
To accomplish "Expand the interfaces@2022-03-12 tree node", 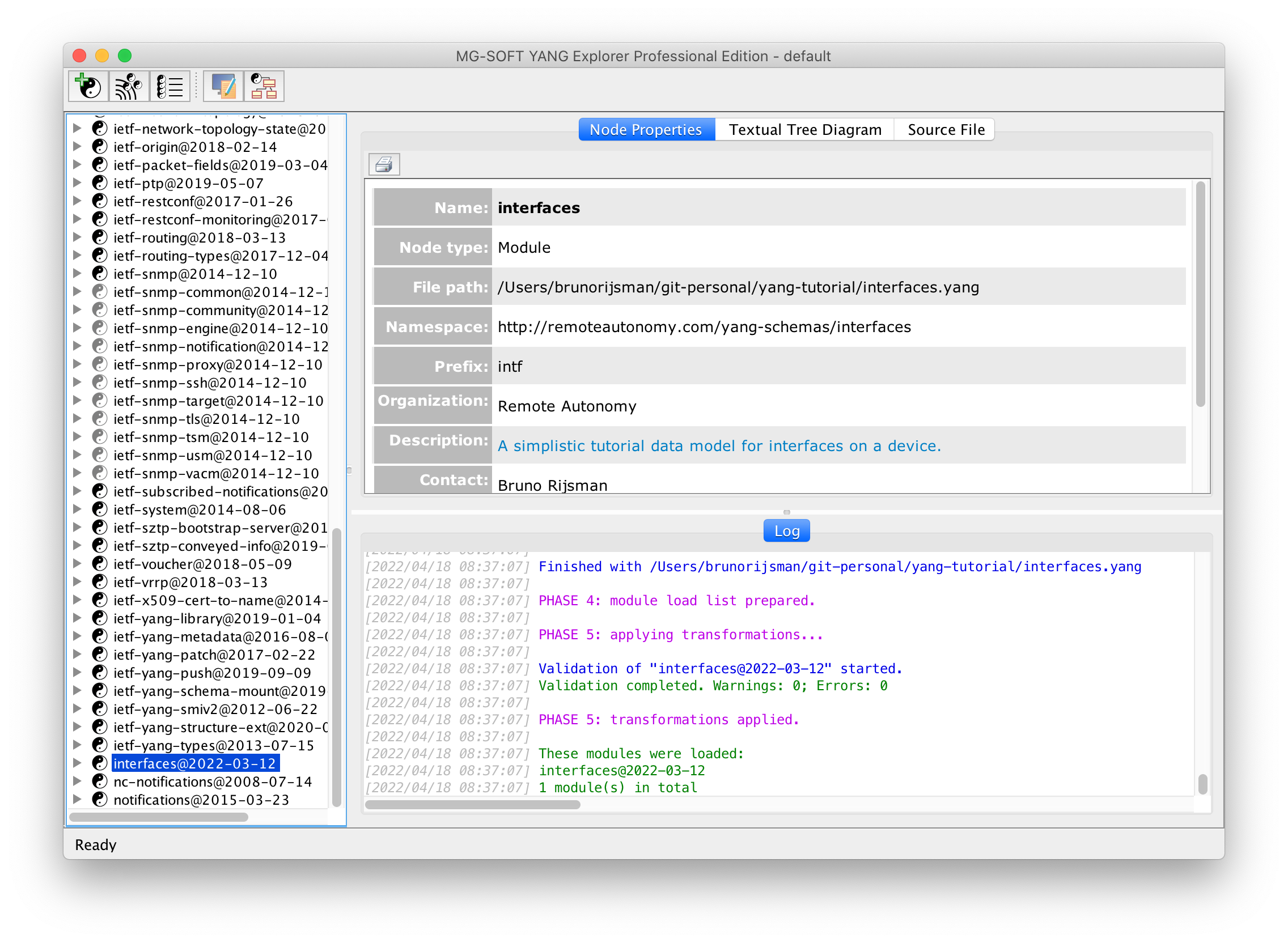I will pos(77,763).
